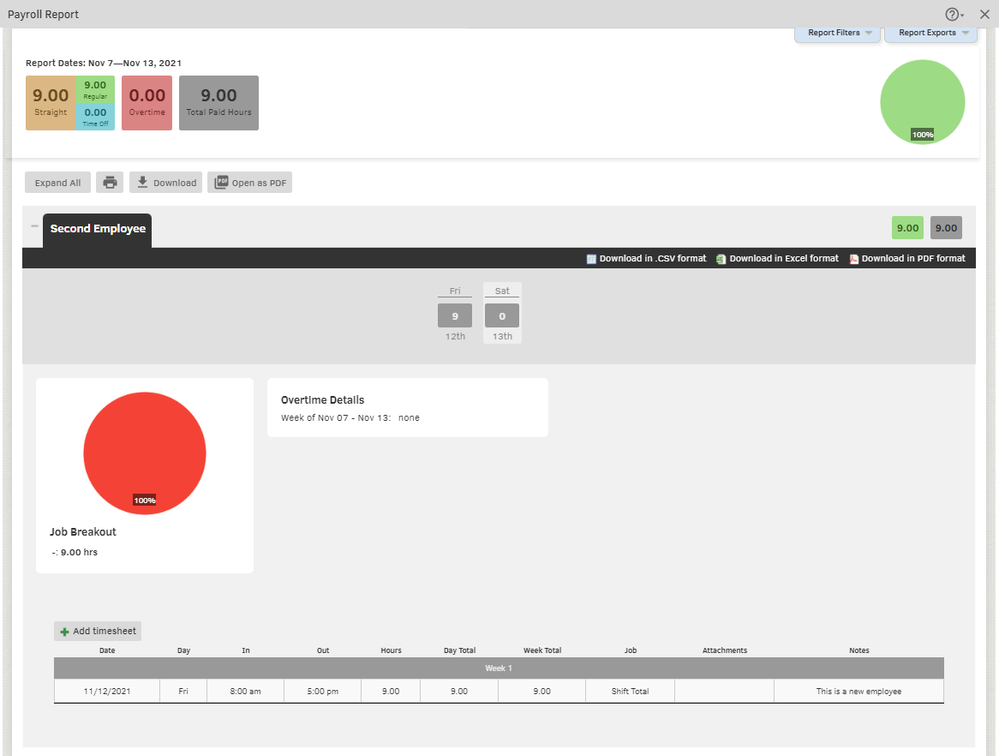
Task: Click the Attachments column header
Action: point(724,650)
